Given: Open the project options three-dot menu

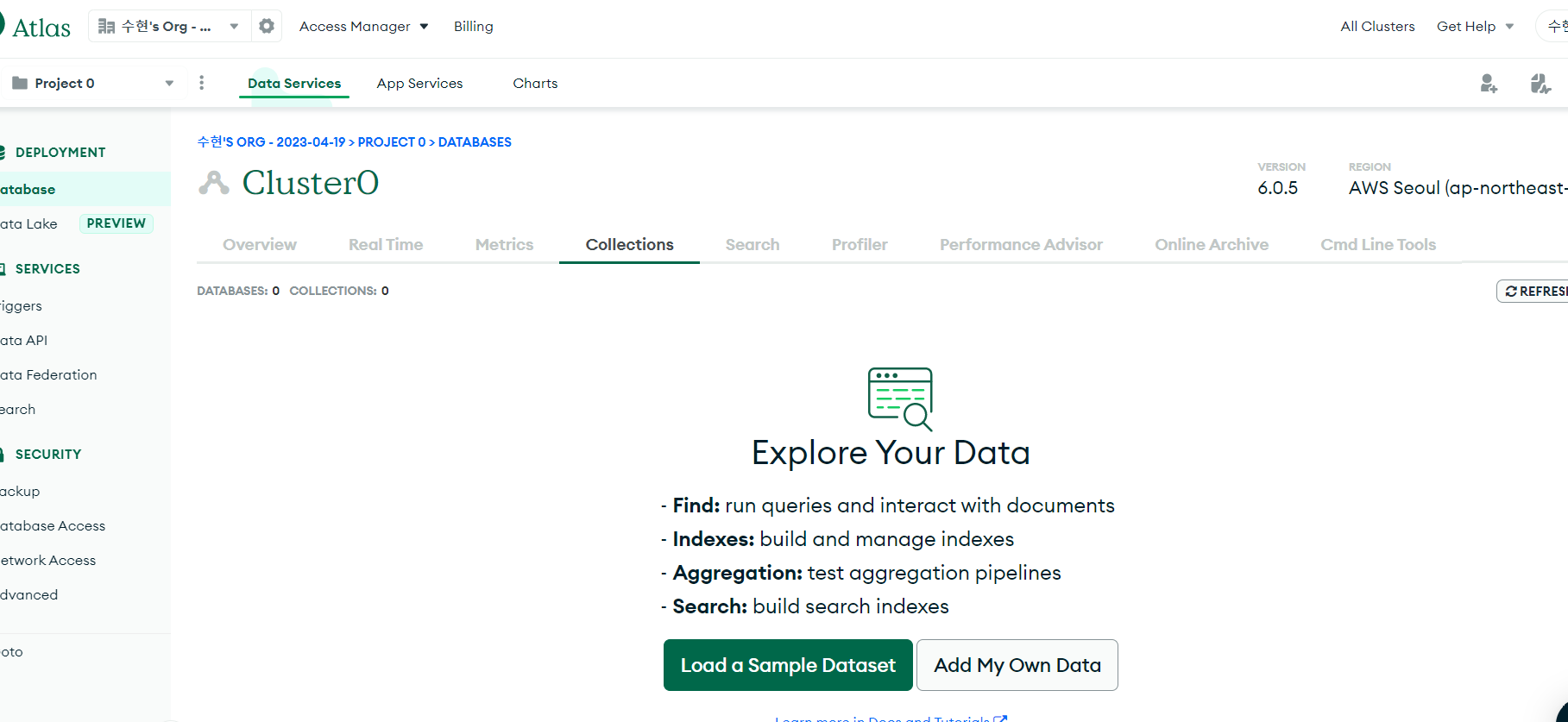Looking at the screenshot, I should (x=201, y=83).
